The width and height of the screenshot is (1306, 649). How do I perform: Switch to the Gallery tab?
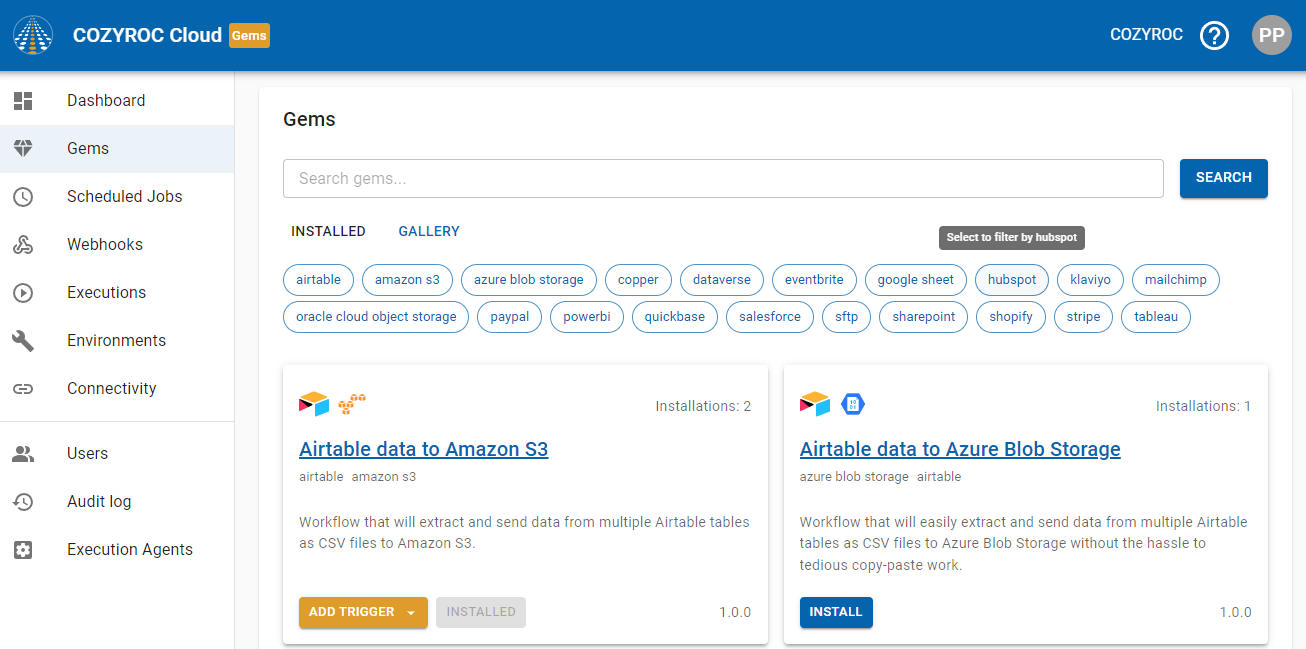429,231
